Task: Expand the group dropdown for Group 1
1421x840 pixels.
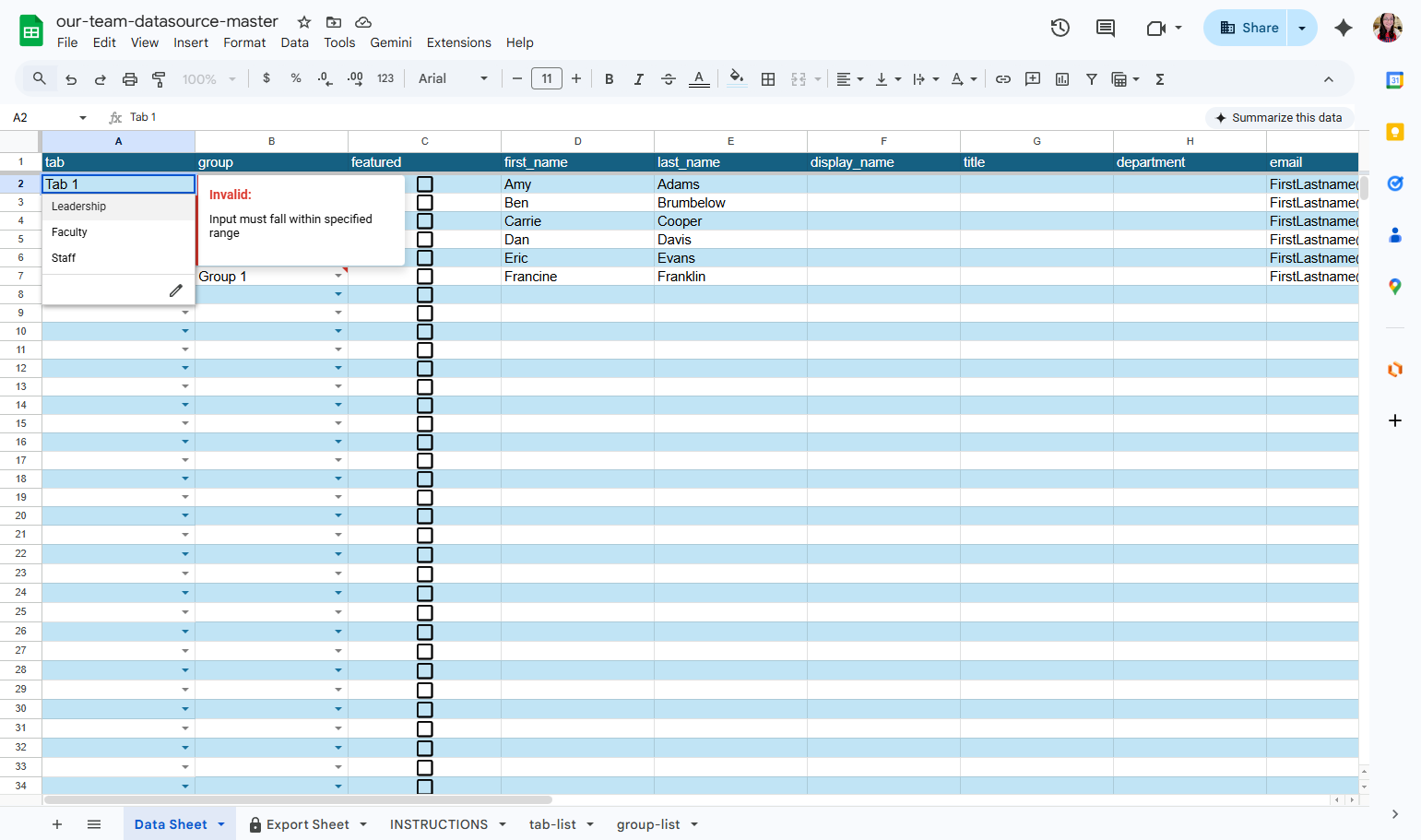Action: click(x=338, y=277)
